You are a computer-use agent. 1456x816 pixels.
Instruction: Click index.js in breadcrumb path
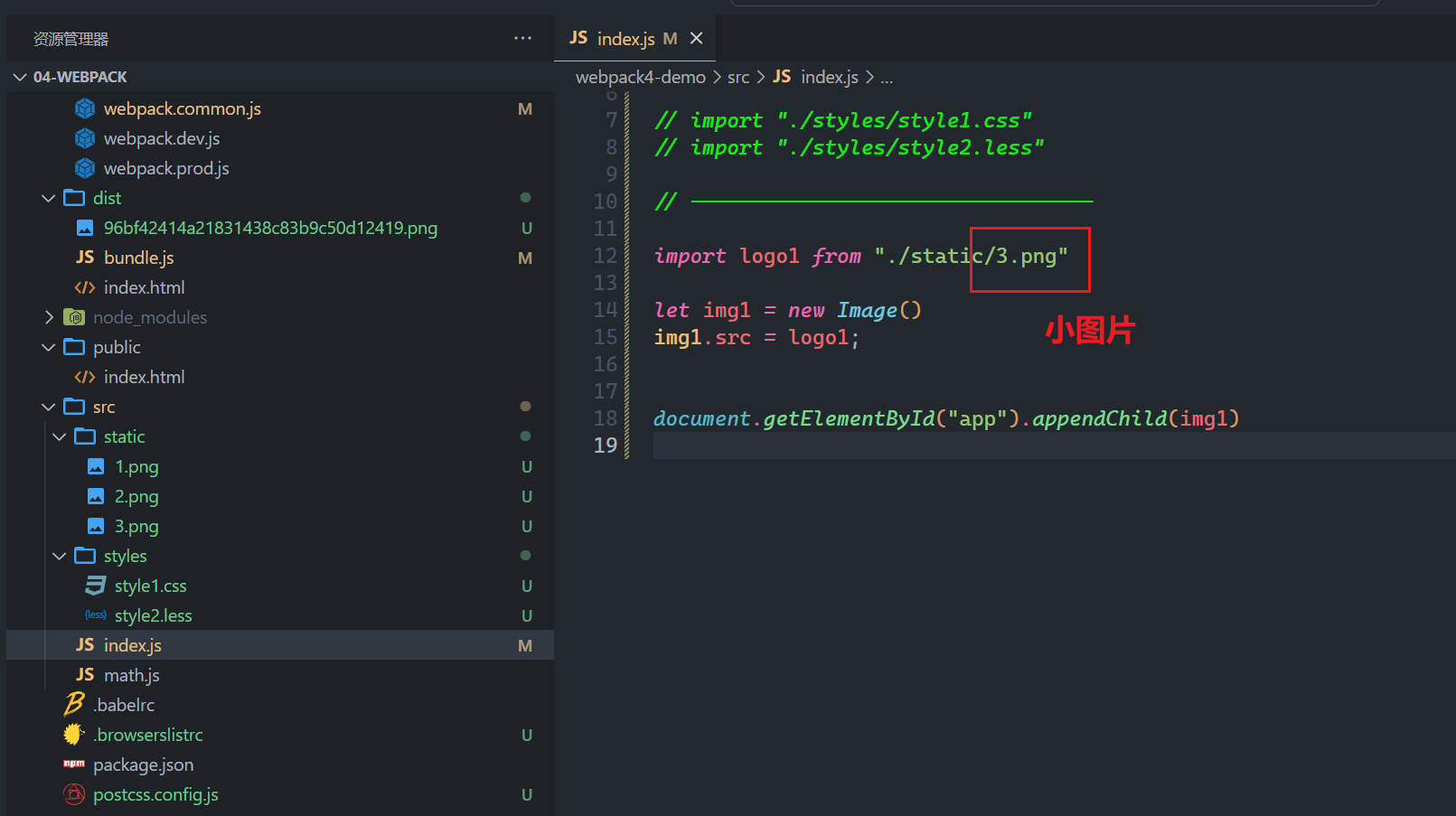click(830, 77)
